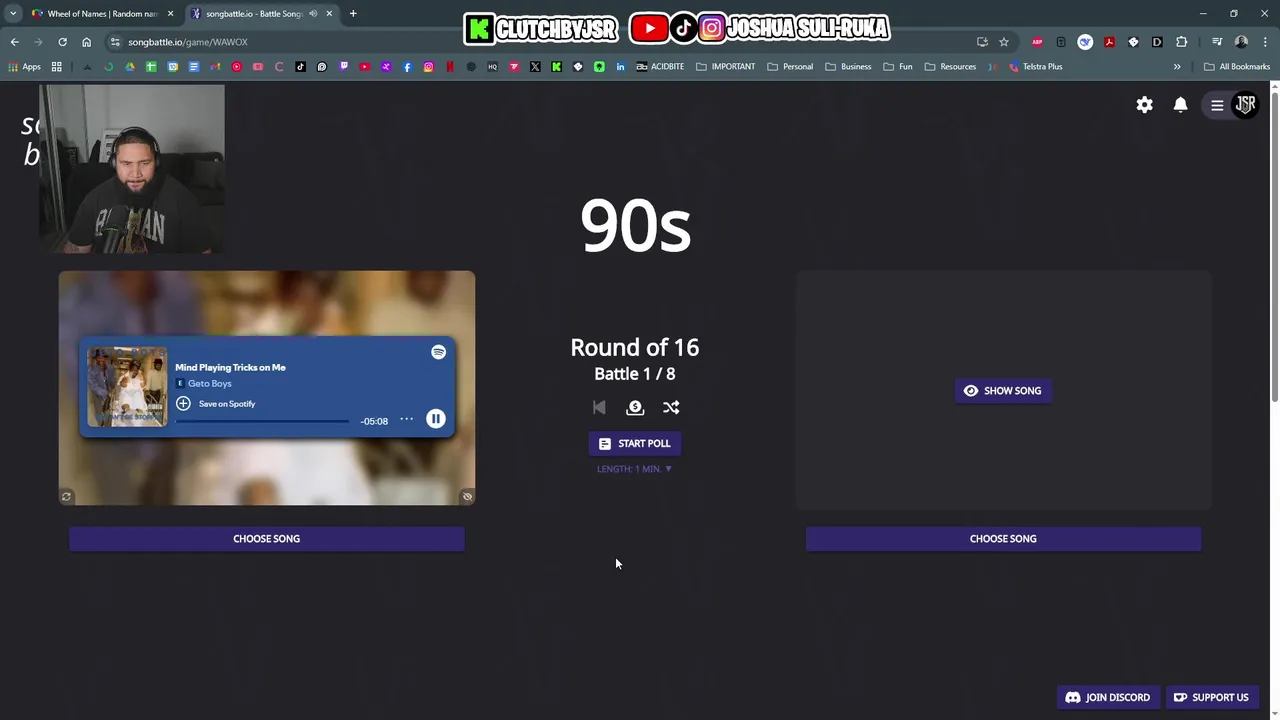The image size is (1280, 720).
Task: Bookmark this page with the star
Action: pos(1004,42)
